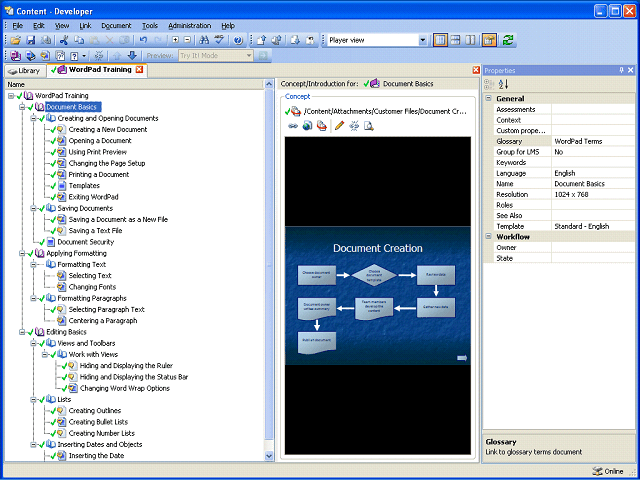The image size is (640, 480).
Task: Select the Document Security item
Action: click(85, 242)
